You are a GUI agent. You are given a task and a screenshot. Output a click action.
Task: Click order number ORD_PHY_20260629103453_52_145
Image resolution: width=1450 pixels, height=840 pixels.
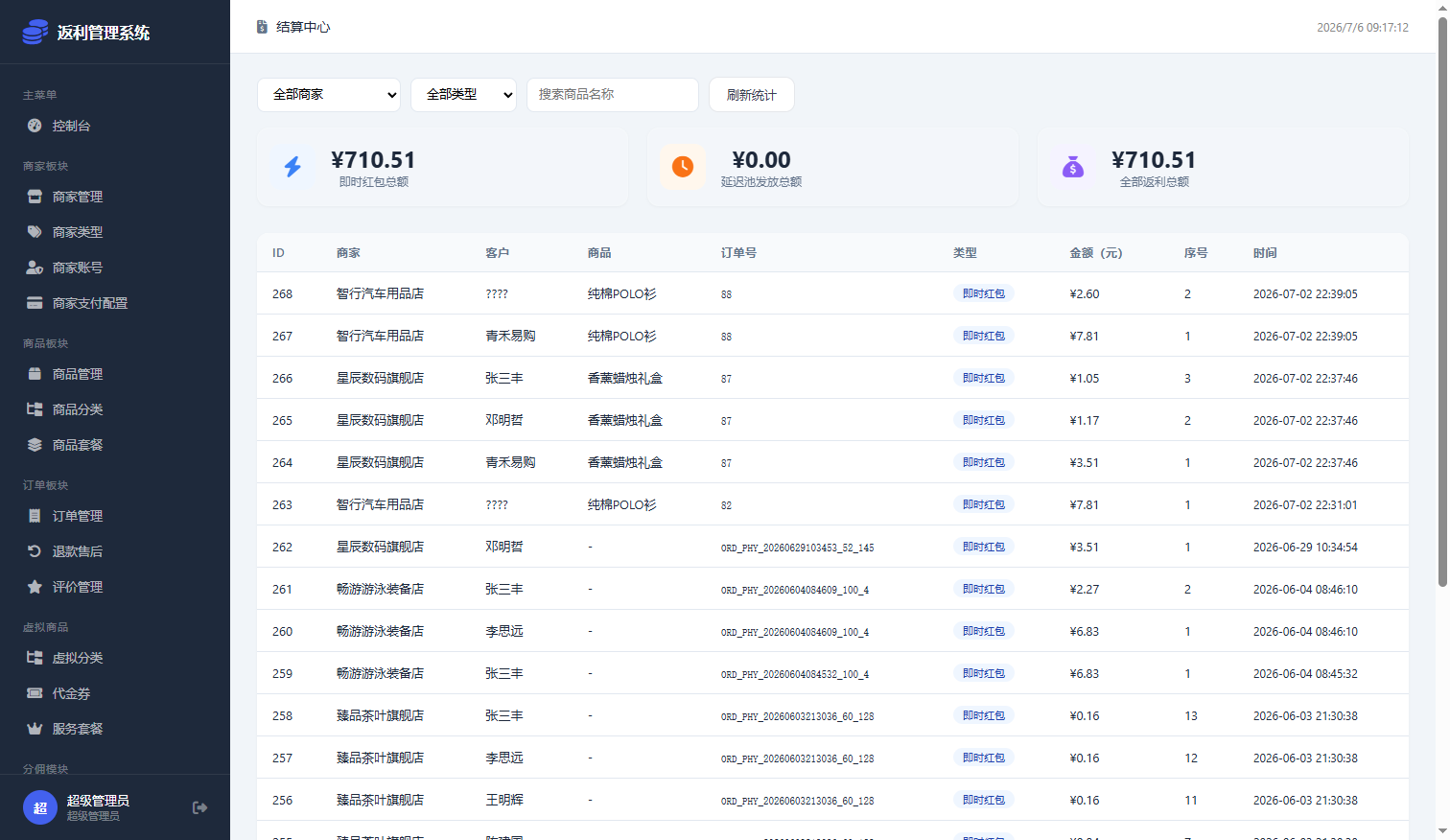pos(797,548)
